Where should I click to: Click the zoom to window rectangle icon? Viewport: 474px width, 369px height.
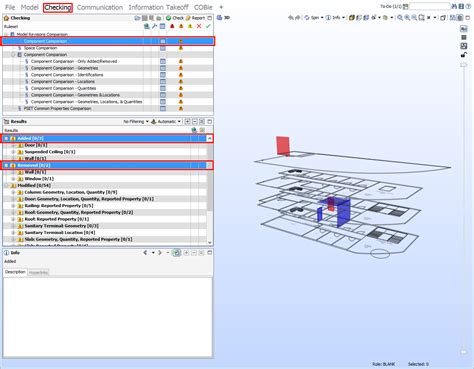tap(421, 18)
